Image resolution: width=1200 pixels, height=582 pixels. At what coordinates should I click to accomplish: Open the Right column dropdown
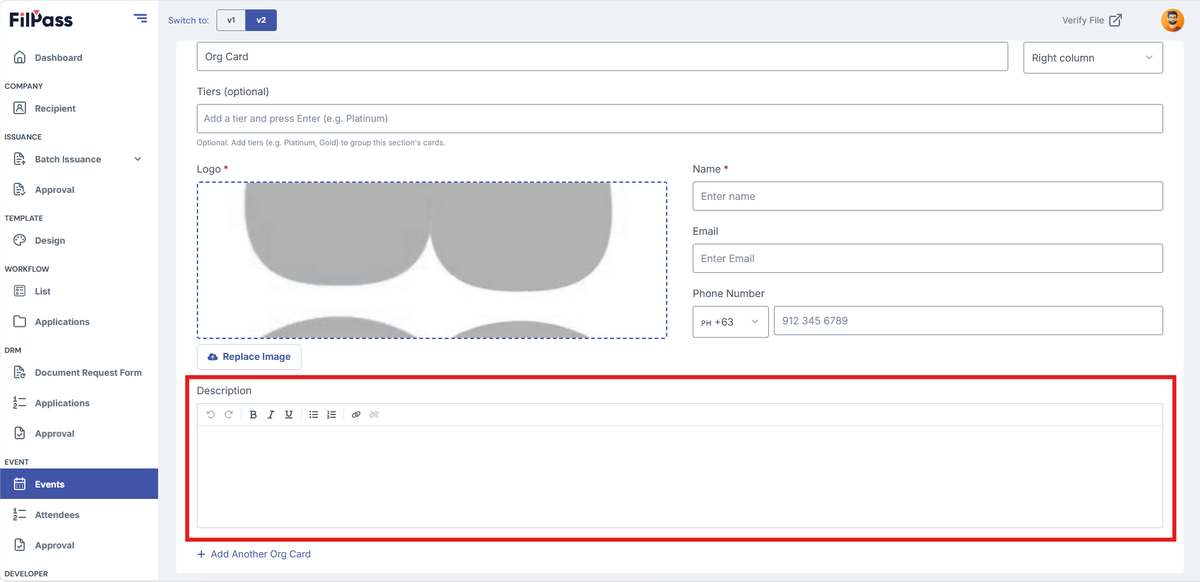click(x=1093, y=58)
